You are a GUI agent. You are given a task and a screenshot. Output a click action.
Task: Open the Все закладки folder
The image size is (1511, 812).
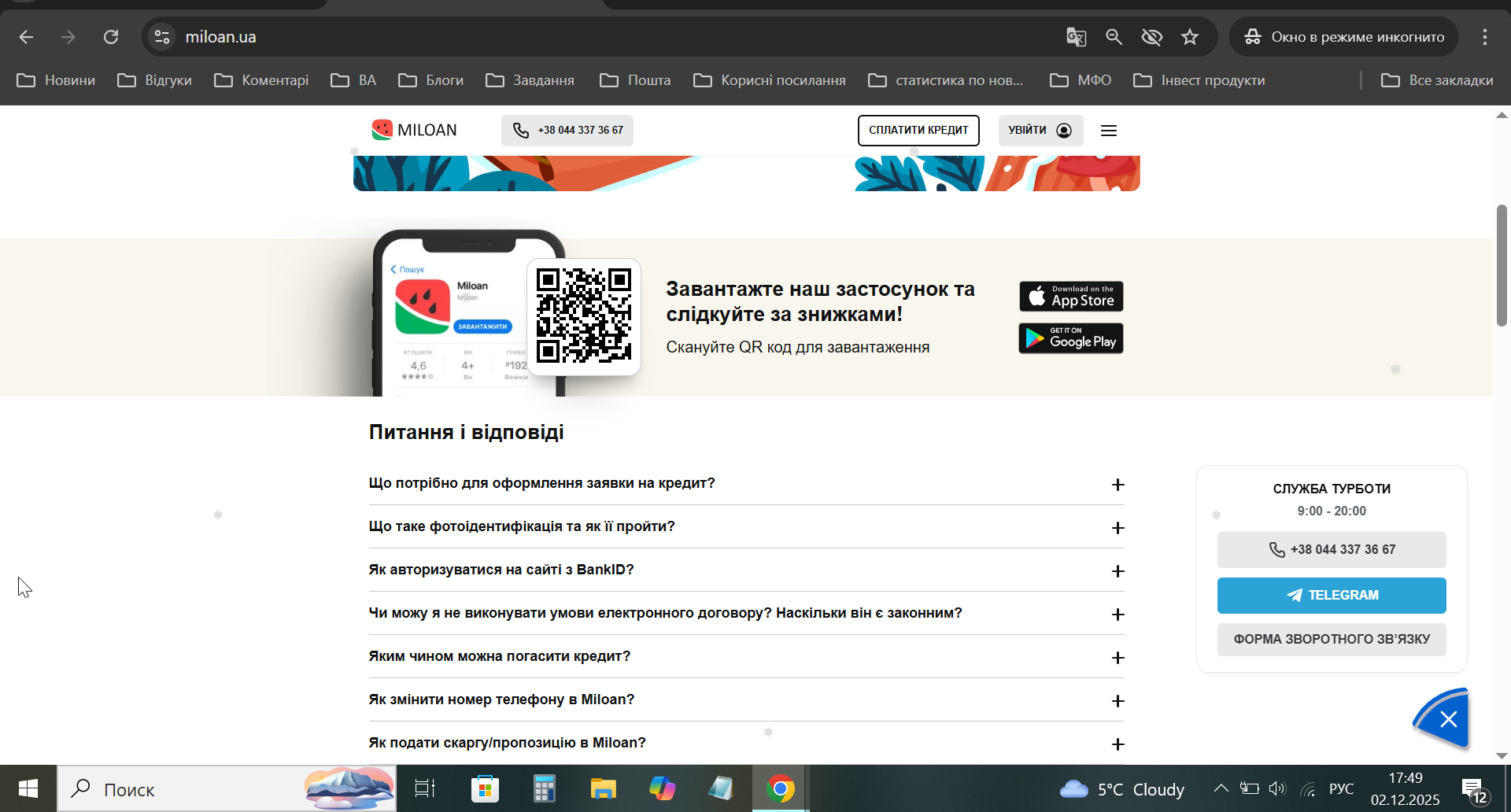pos(1437,80)
